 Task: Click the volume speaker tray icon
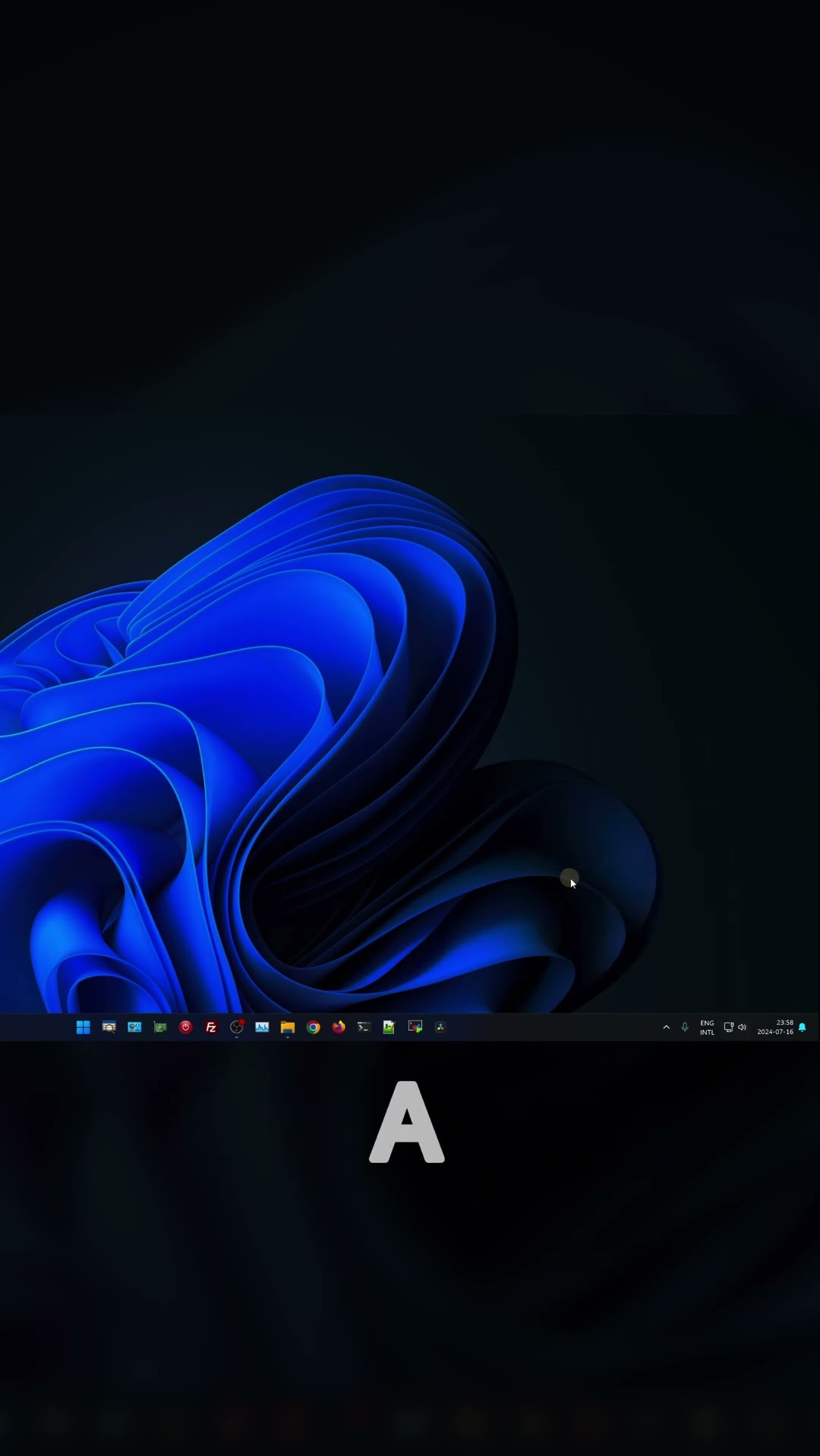pyautogui.click(x=743, y=1027)
